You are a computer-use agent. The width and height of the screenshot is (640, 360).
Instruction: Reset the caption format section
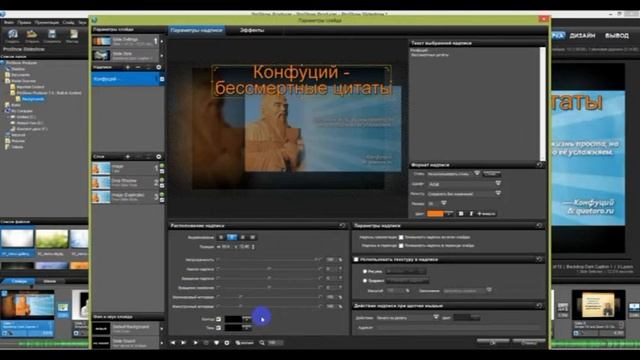point(540,165)
